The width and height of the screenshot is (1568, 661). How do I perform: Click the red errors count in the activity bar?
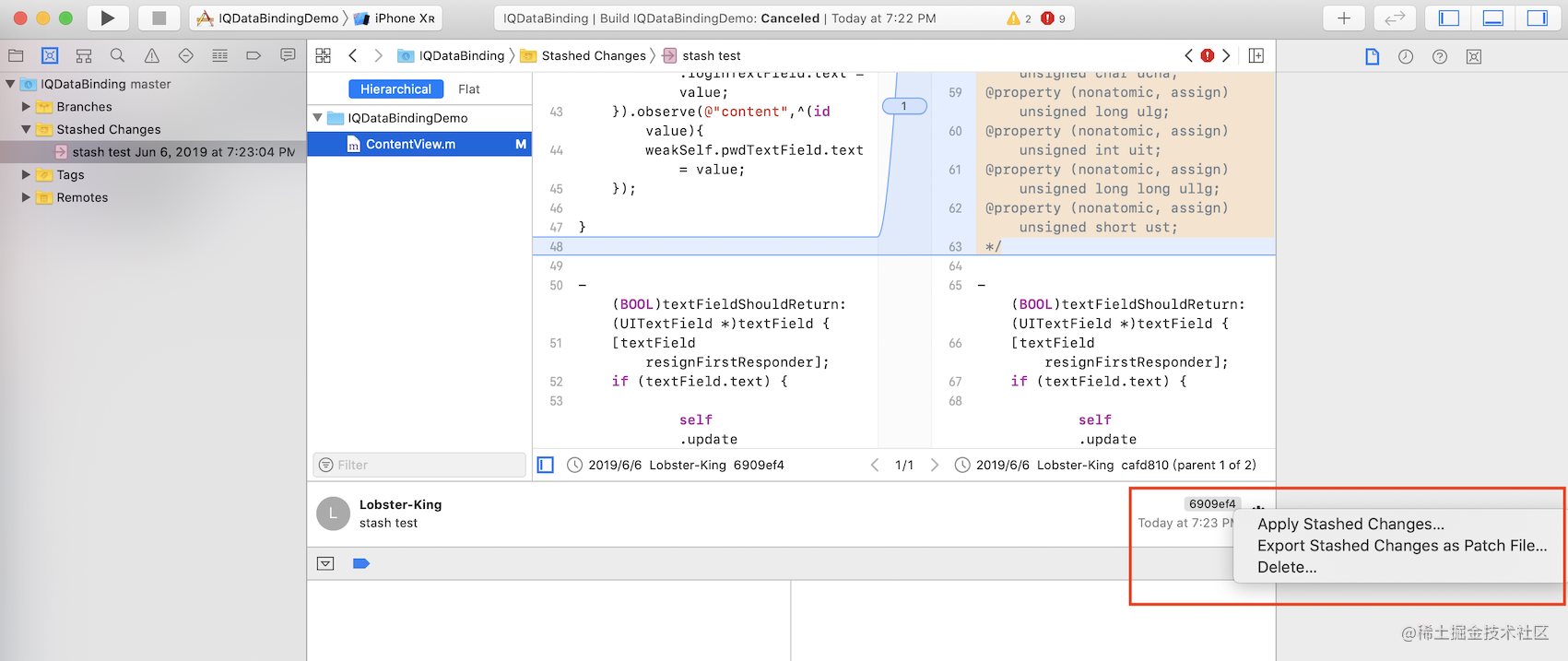1054,18
